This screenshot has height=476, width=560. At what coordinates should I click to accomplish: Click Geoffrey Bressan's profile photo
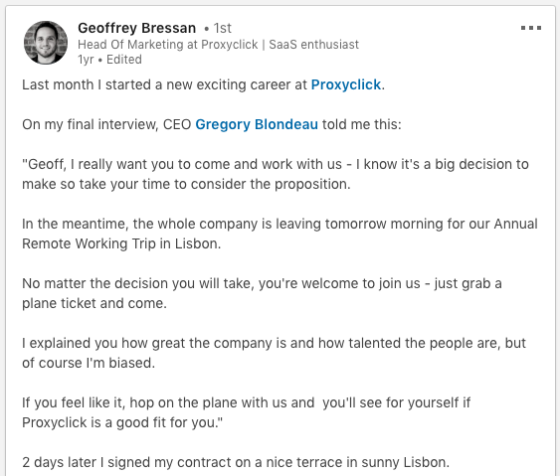[x=46, y=42]
